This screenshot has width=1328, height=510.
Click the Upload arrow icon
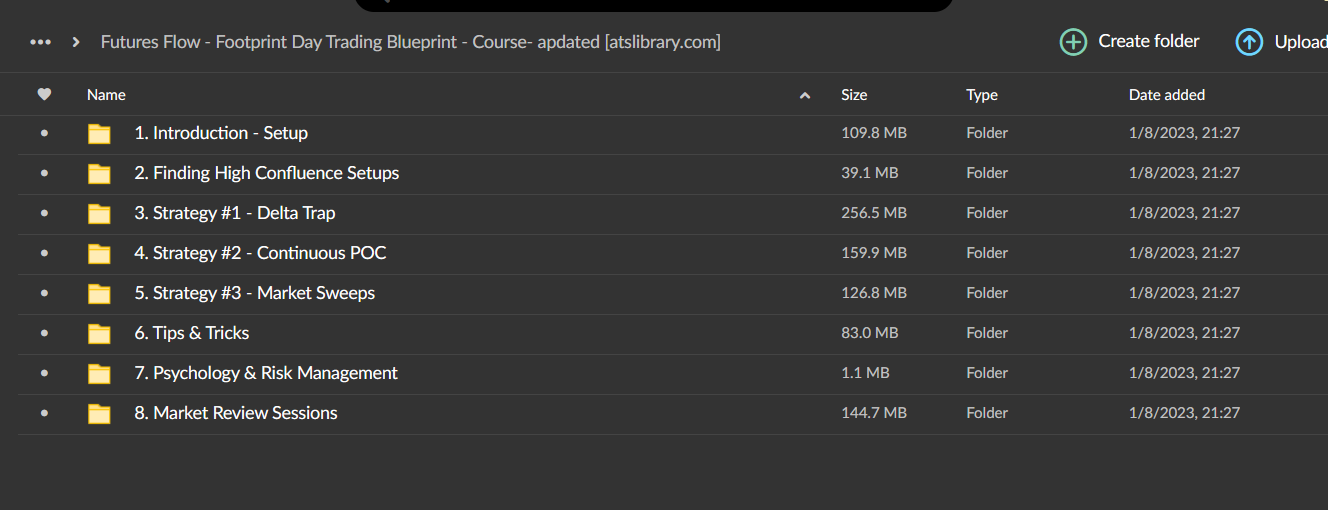[1249, 42]
